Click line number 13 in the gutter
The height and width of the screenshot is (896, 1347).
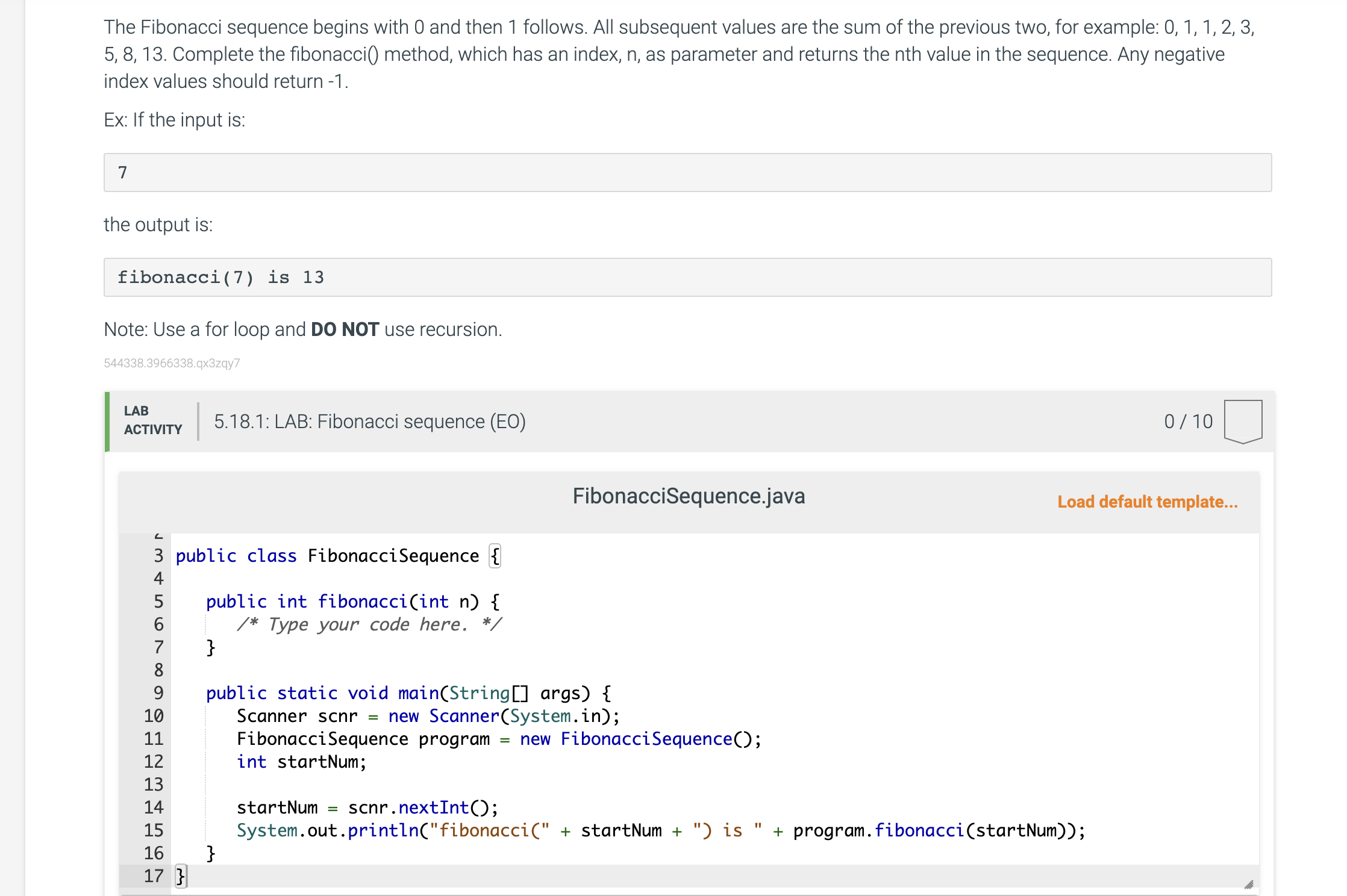click(153, 785)
